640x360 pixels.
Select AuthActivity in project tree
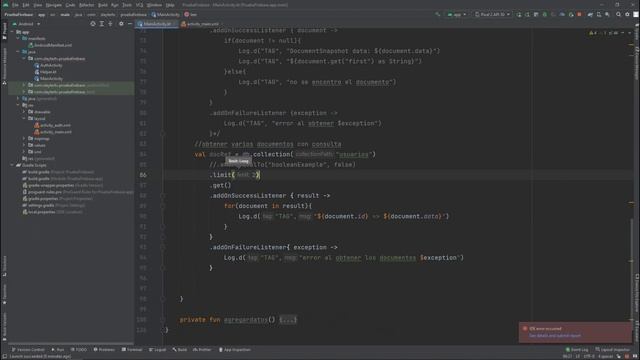tap(48, 65)
